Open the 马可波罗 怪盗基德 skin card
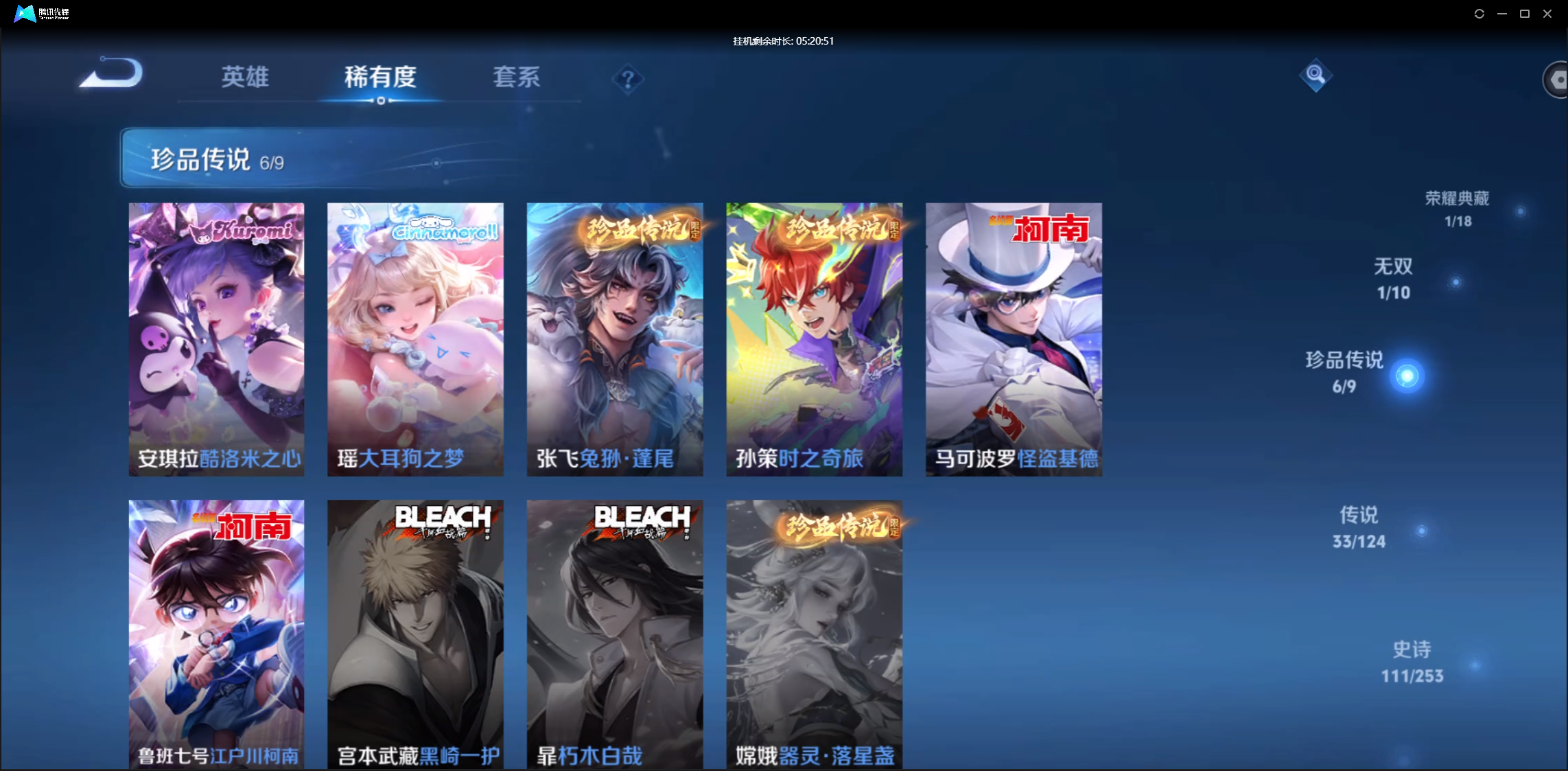This screenshot has height=771, width=1568. click(1014, 339)
